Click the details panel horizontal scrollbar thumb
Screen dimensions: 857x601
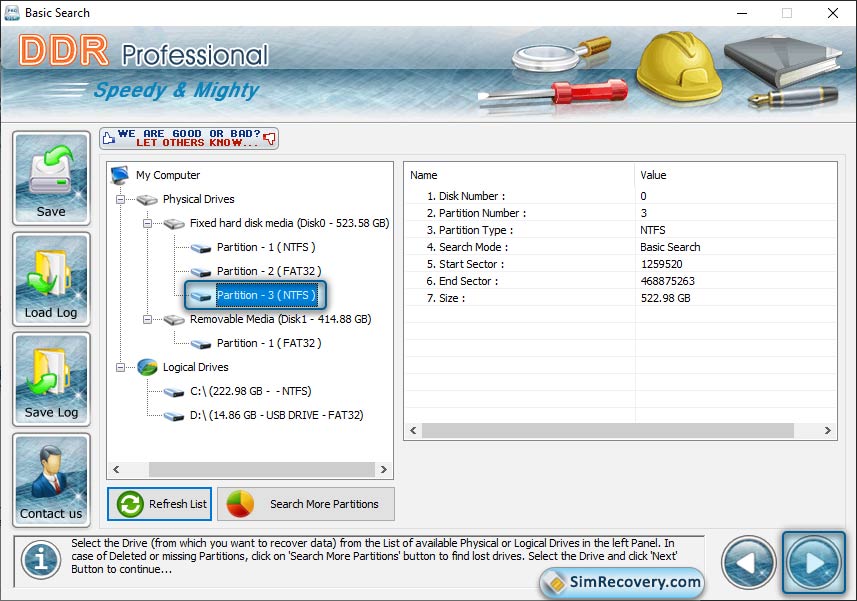tap(608, 431)
